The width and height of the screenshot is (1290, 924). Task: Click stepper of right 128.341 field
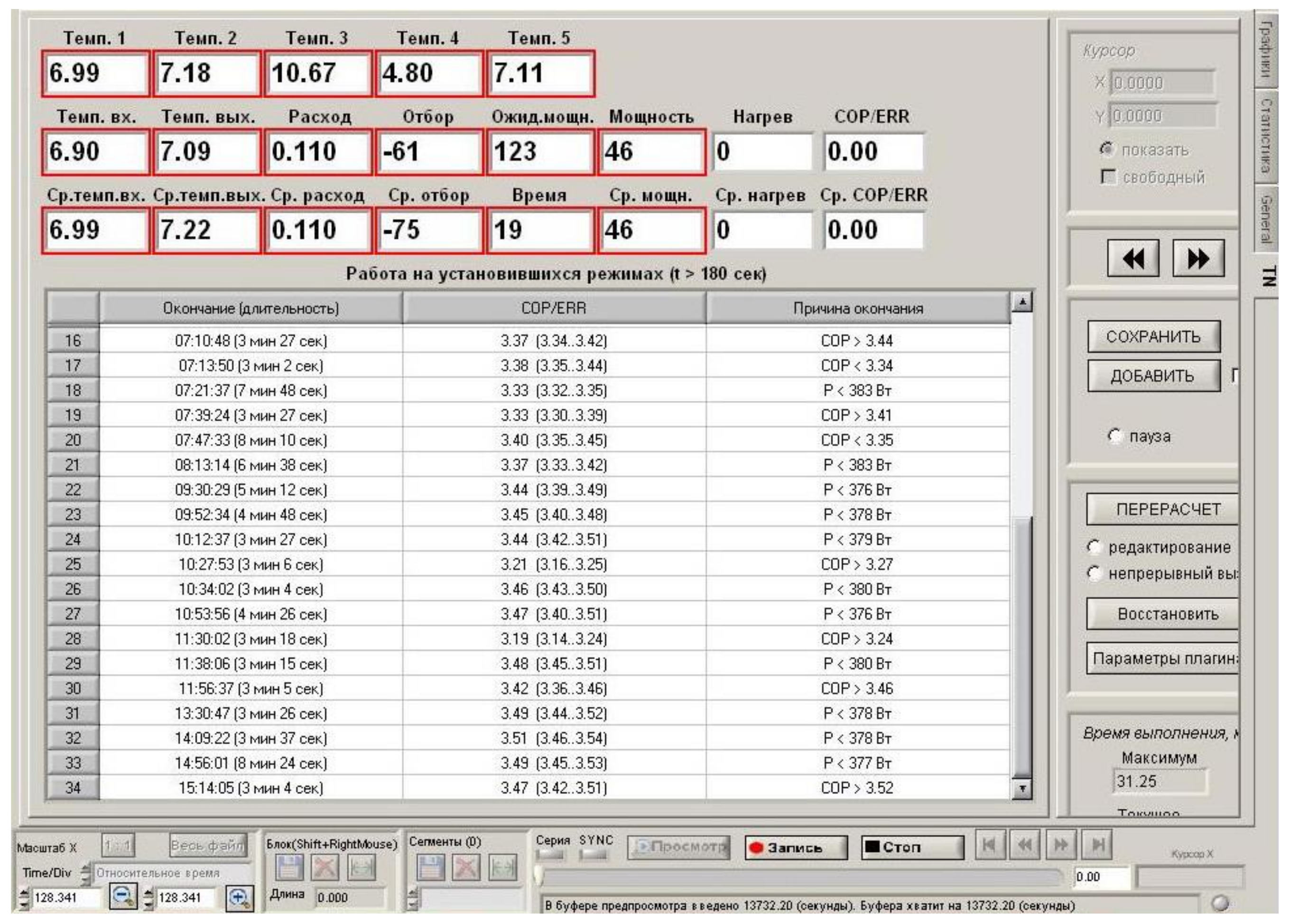(148, 898)
